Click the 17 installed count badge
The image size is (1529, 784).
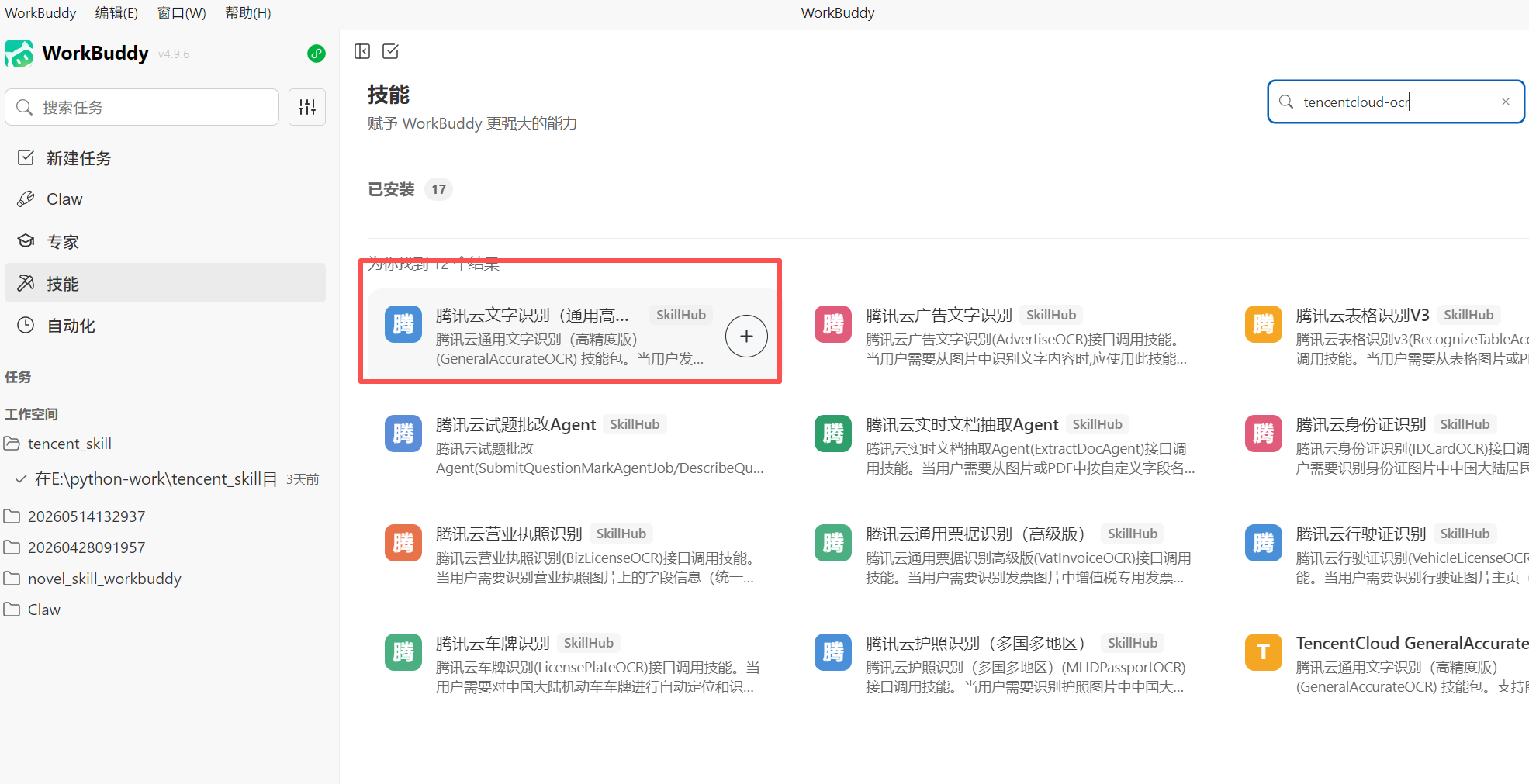coord(439,189)
